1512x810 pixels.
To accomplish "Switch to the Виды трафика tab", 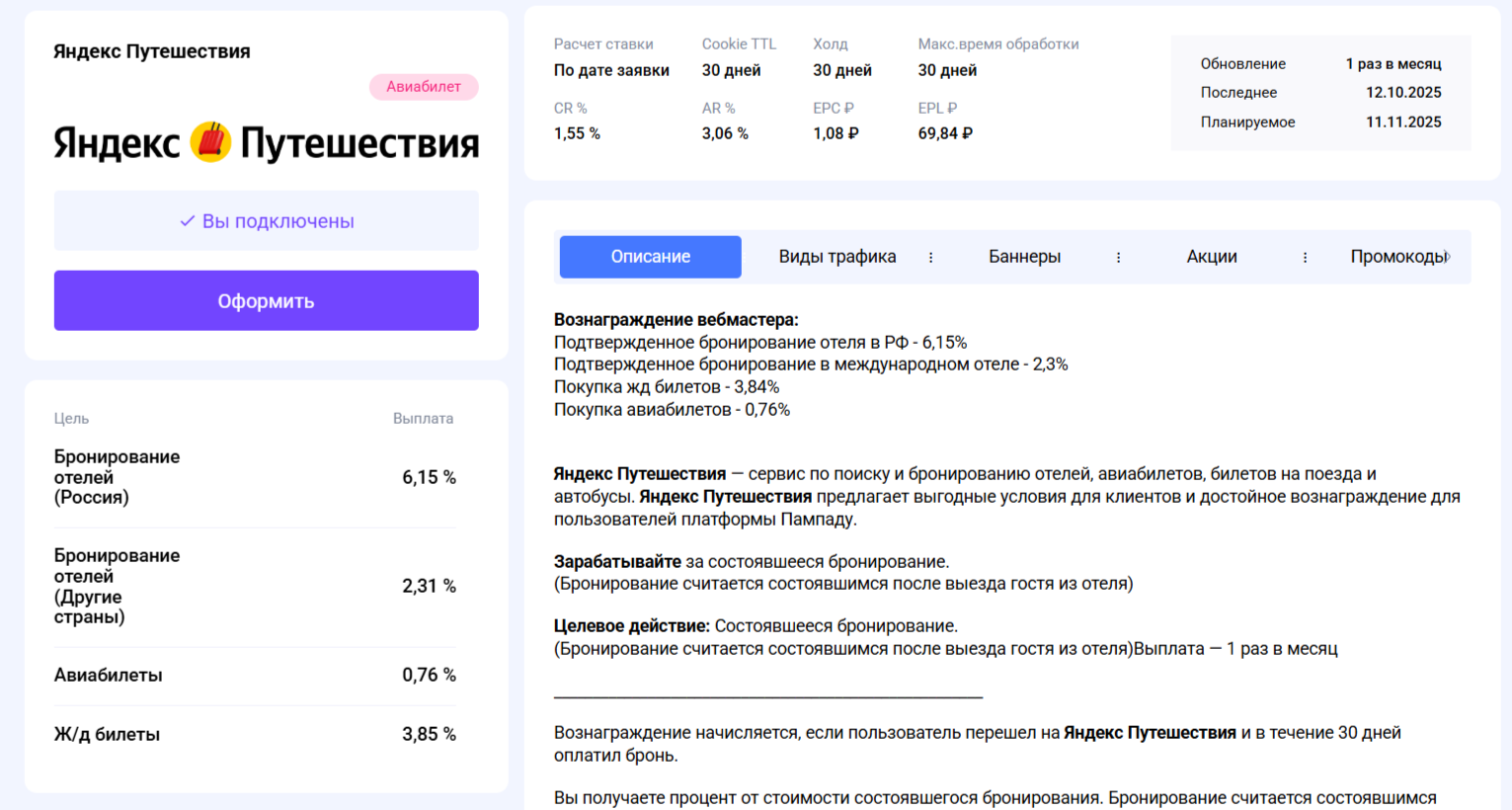I will 836,257.
